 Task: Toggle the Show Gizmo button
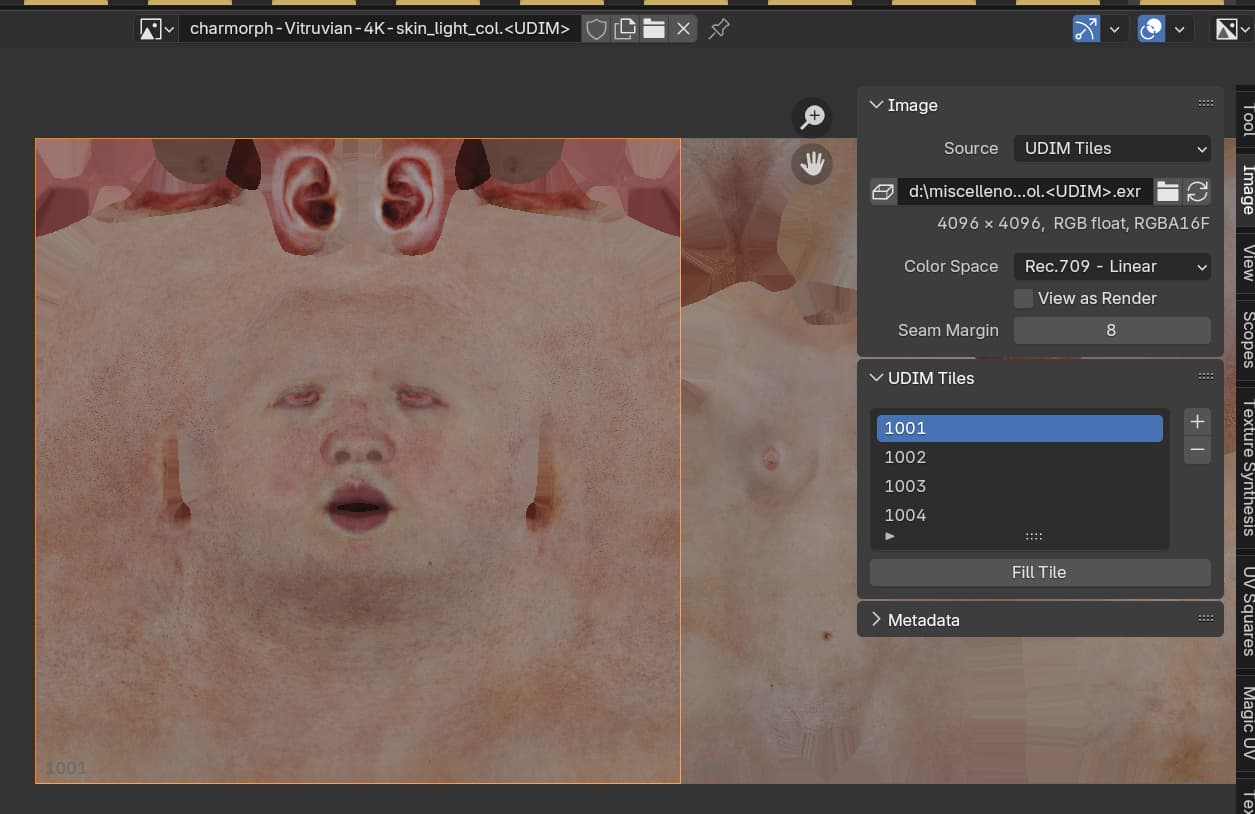click(1086, 29)
